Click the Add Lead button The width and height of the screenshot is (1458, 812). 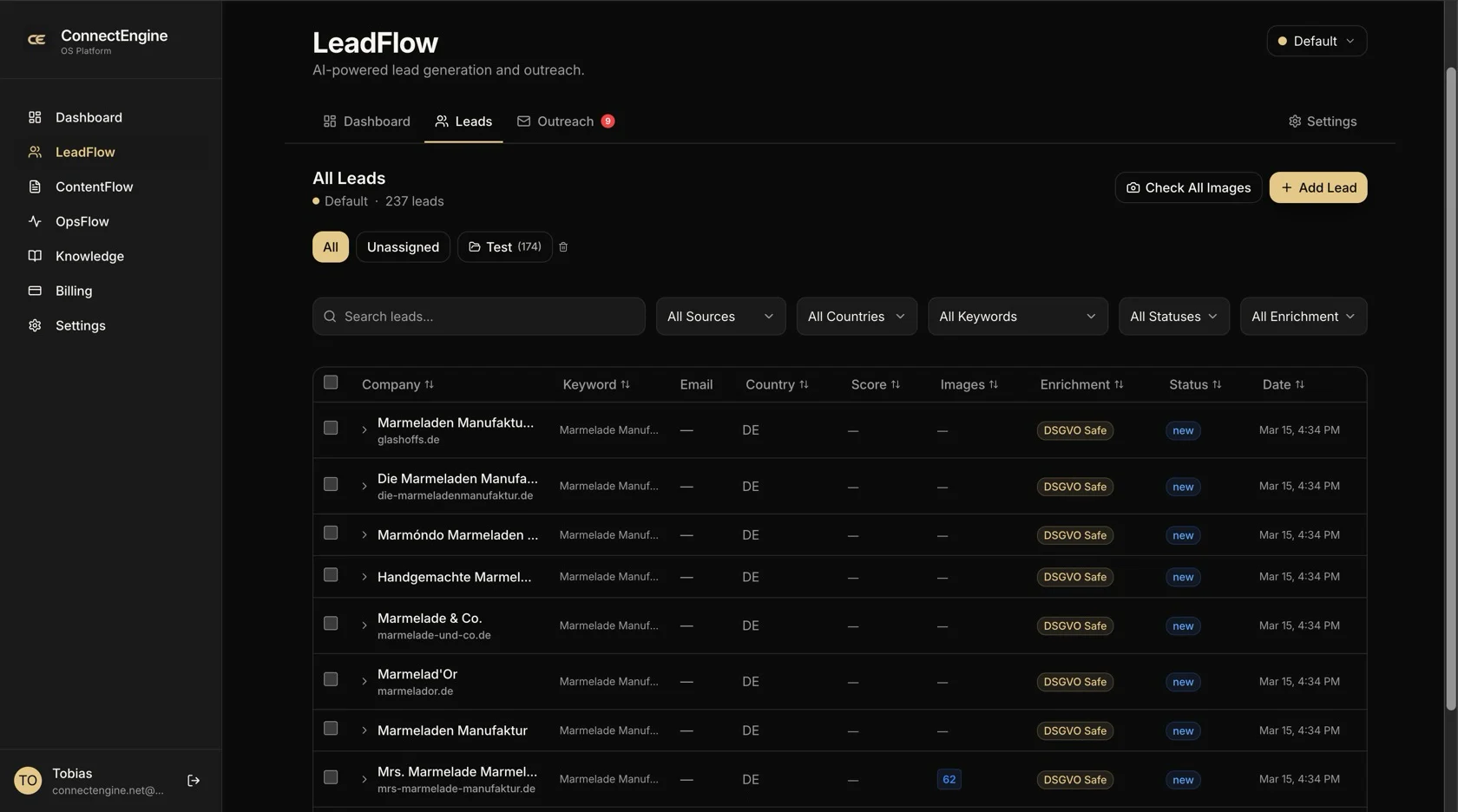tap(1317, 187)
